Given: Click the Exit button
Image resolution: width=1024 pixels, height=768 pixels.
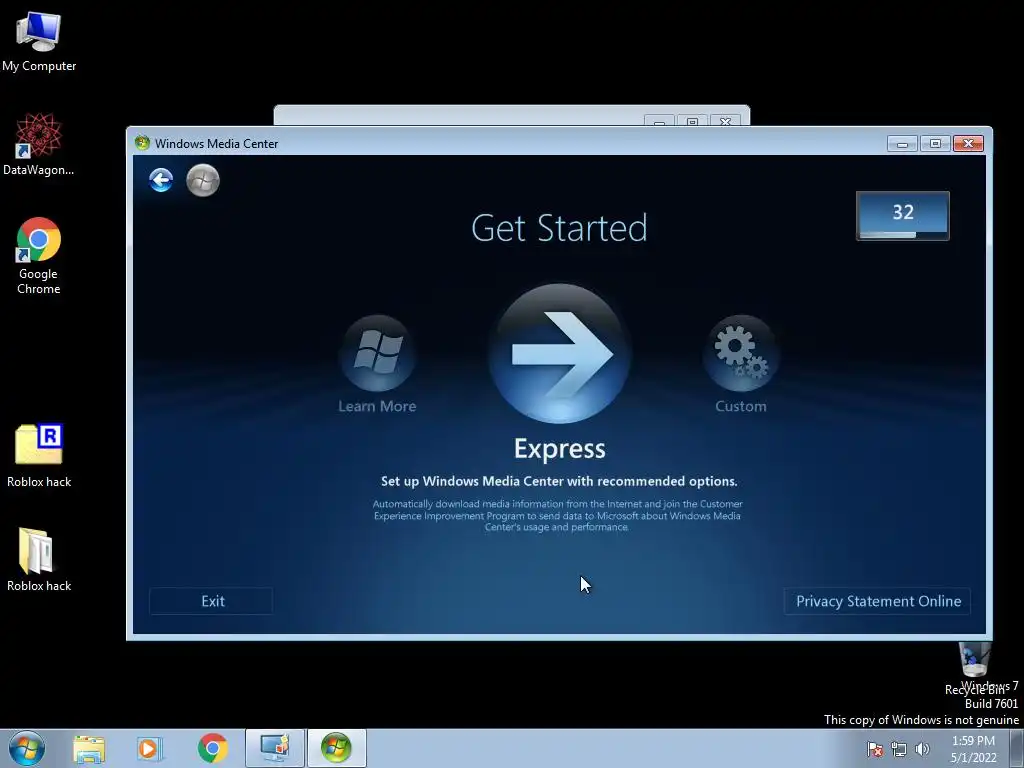Looking at the screenshot, I should tap(212, 601).
